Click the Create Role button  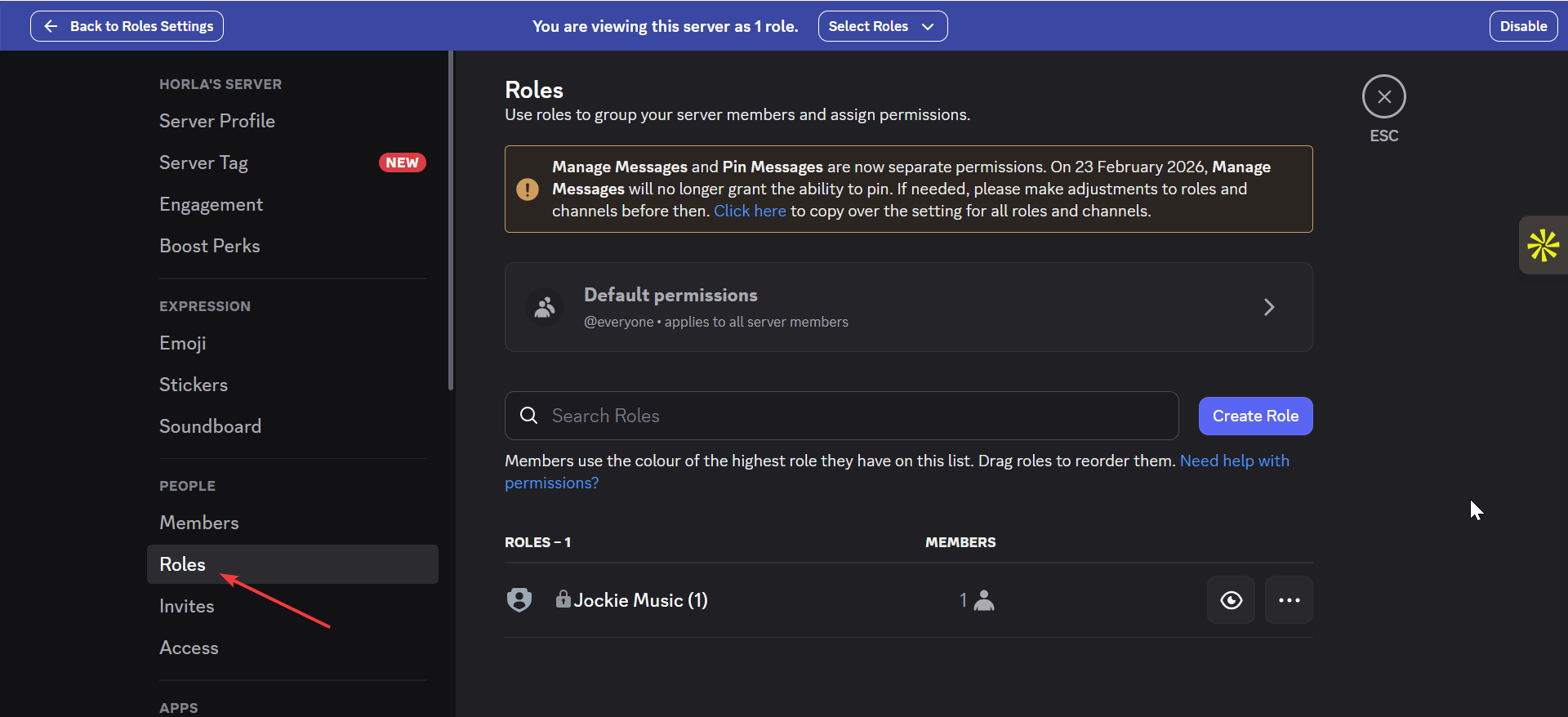[x=1255, y=416]
